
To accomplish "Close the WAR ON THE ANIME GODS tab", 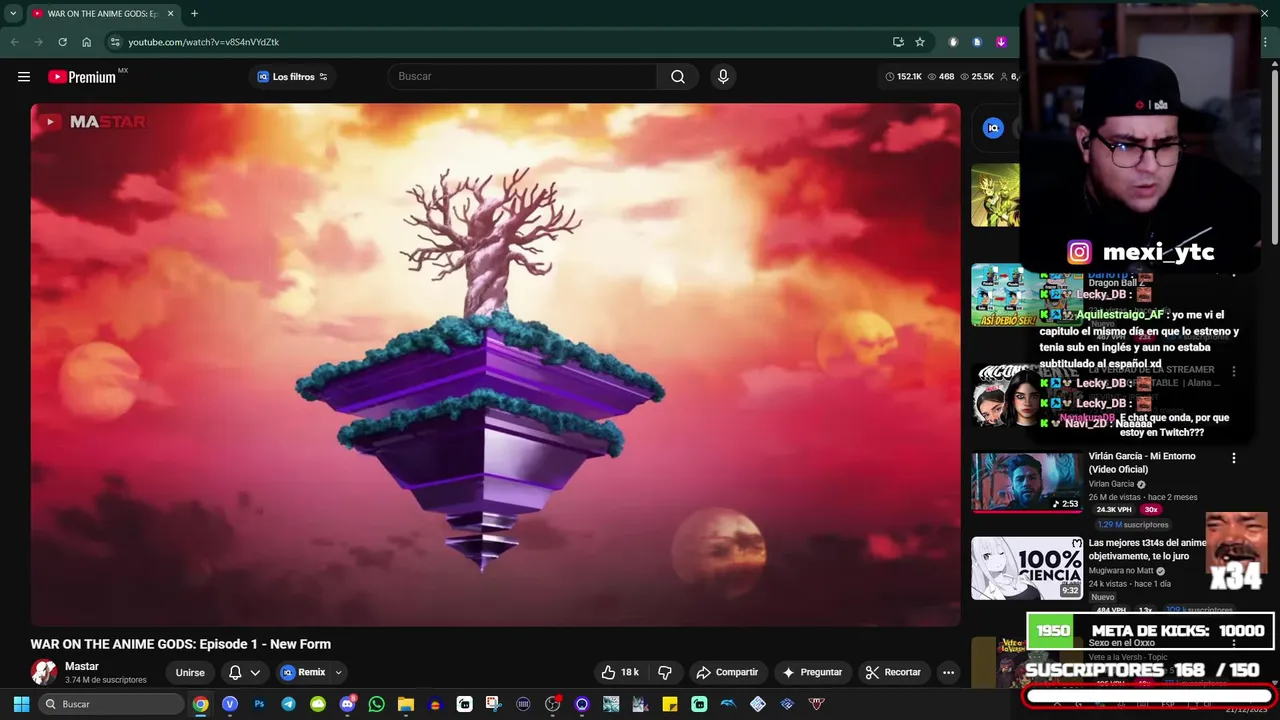I will pos(170,14).
